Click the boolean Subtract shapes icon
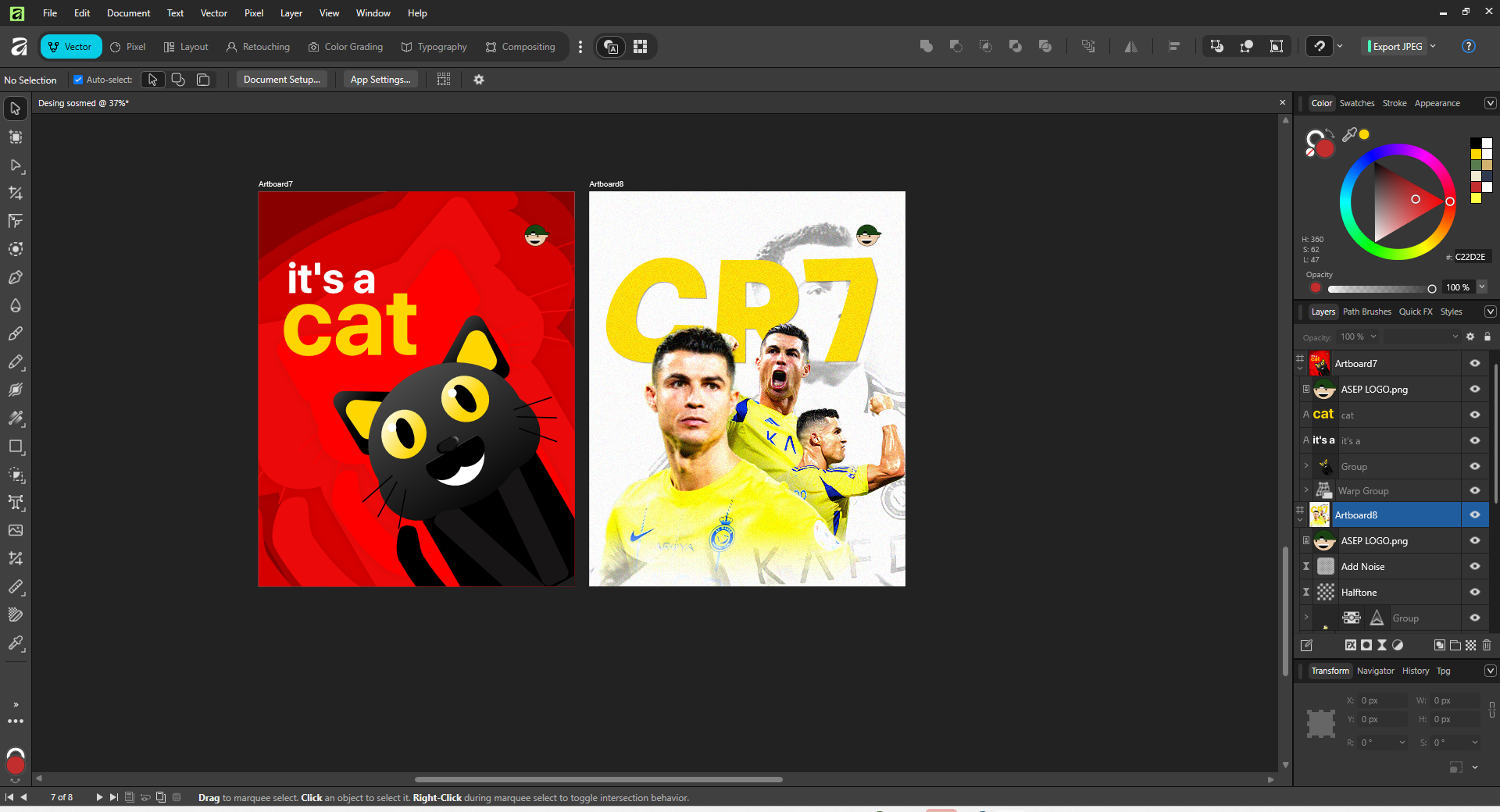The width and height of the screenshot is (1500, 812). (955, 46)
